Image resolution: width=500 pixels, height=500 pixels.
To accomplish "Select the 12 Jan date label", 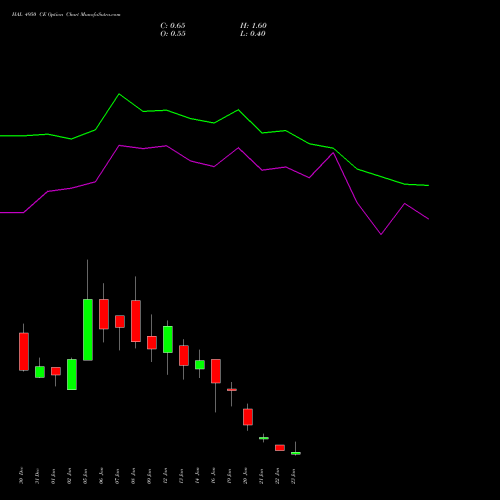I will (165, 476).
